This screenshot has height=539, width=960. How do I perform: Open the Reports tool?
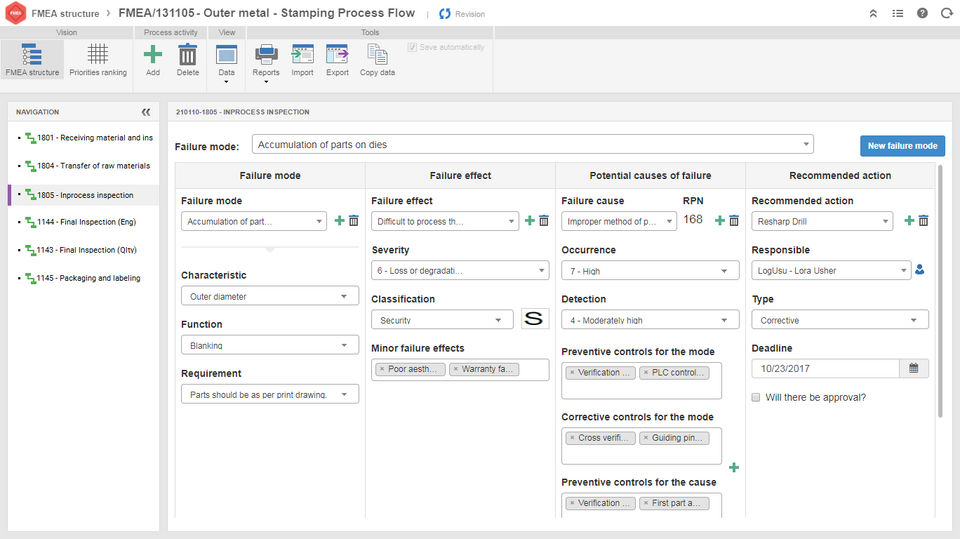(x=266, y=59)
